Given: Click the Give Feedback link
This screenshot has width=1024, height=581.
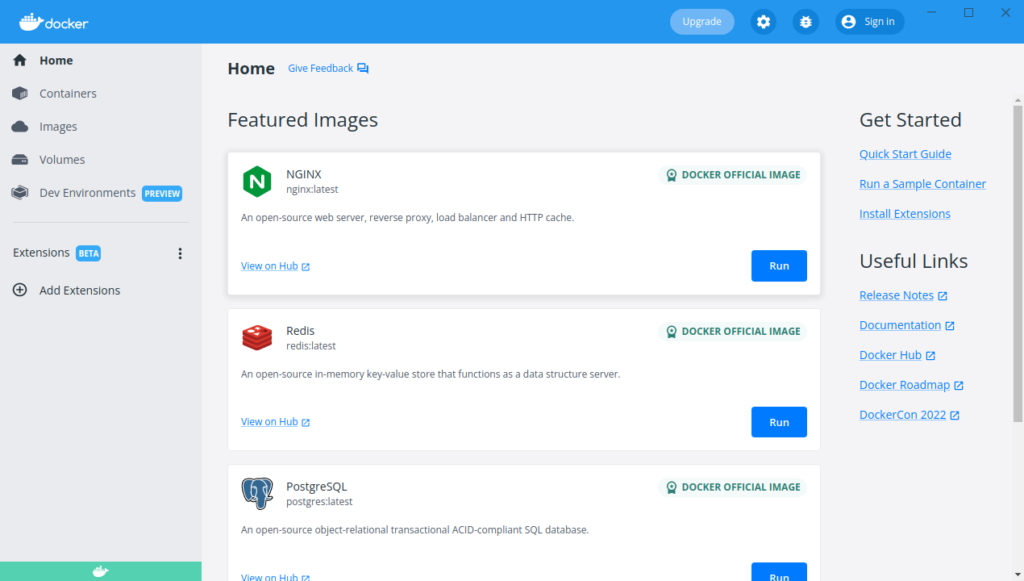Looking at the screenshot, I should (x=321, y=69).
